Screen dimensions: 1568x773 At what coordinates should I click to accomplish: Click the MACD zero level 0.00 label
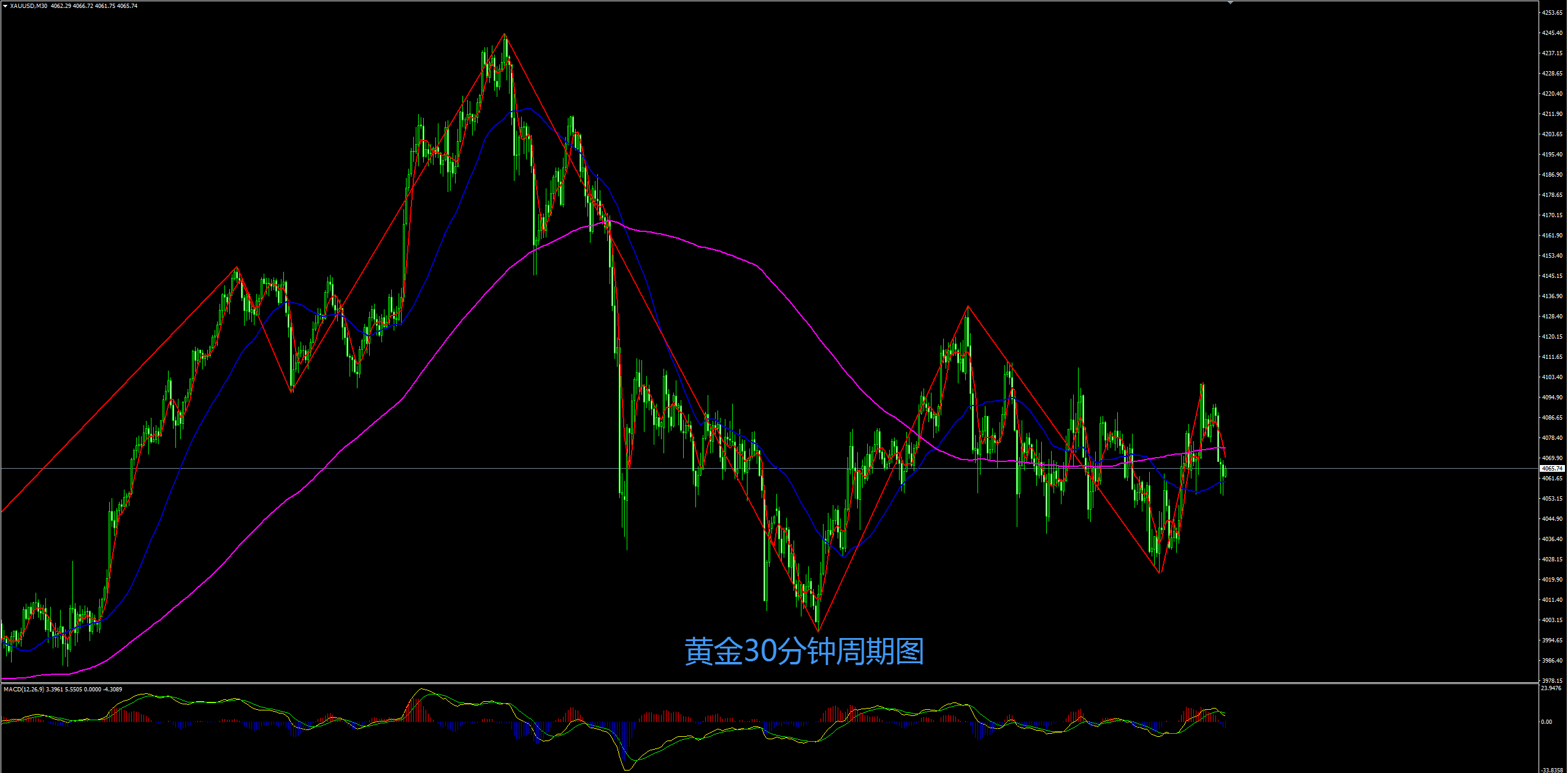click(1547, 721)
